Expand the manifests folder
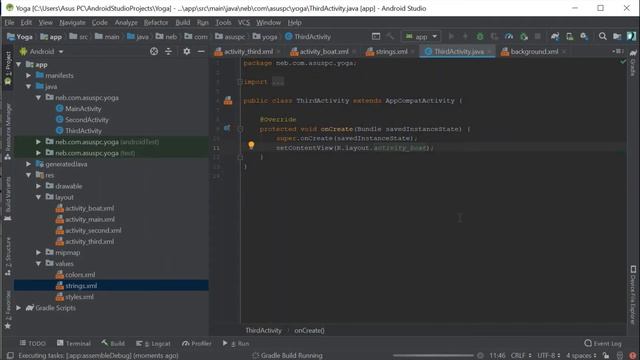The width and height of the screenshot is (640, 360). 29,76
